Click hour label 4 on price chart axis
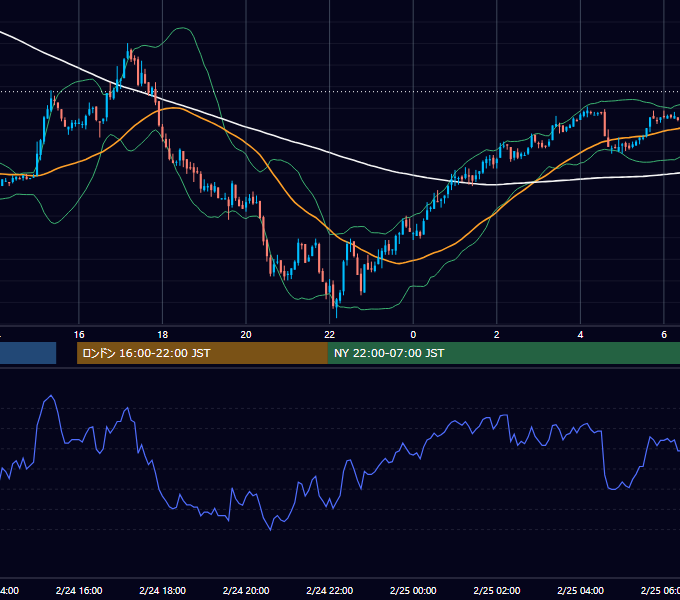680x600 pixels. pos(580,335)
